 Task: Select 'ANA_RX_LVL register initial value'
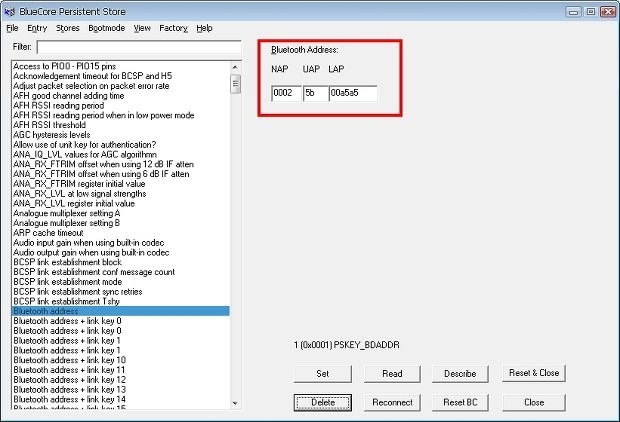point(121,203)
